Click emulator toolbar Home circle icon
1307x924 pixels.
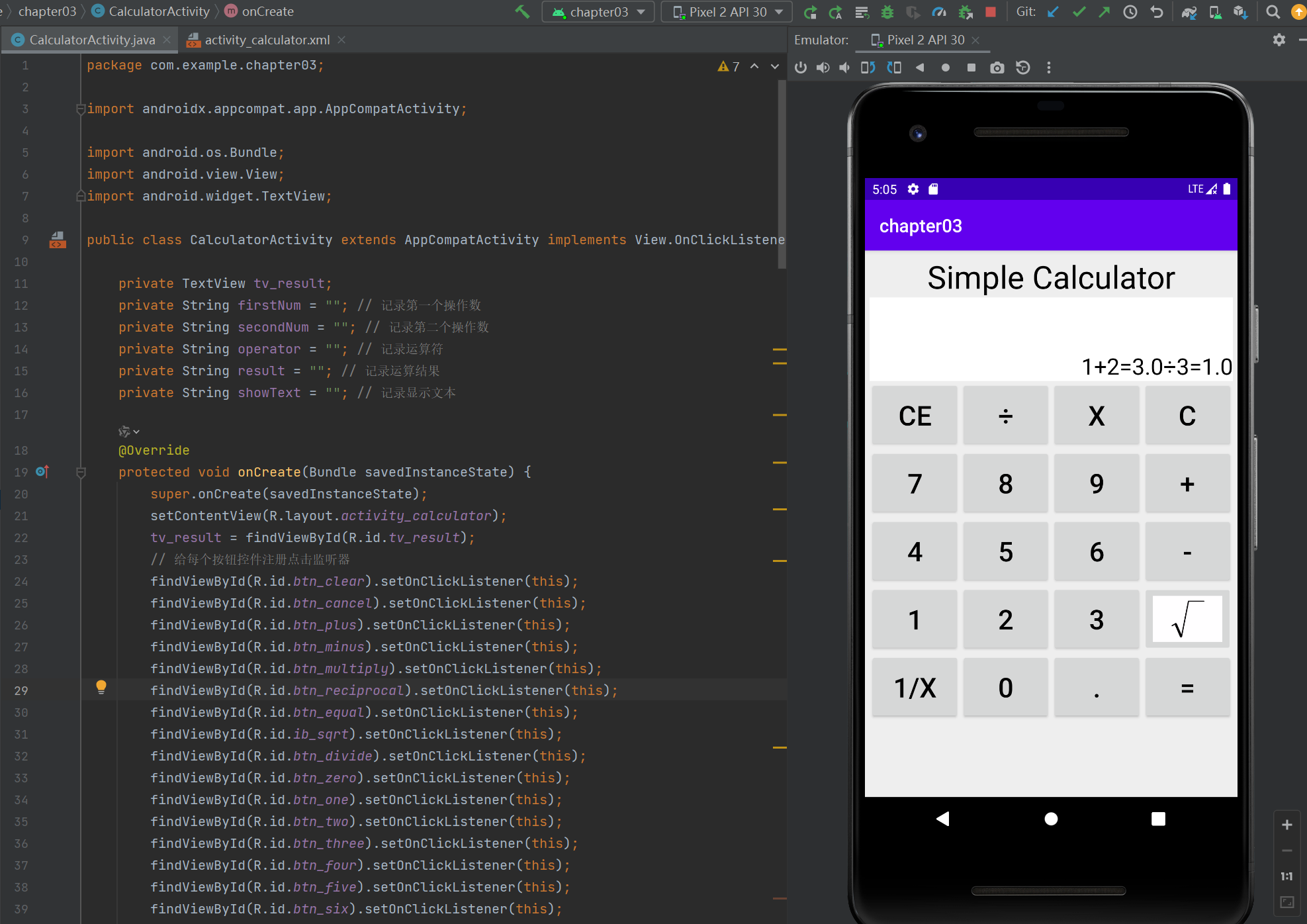coord(946,68)
